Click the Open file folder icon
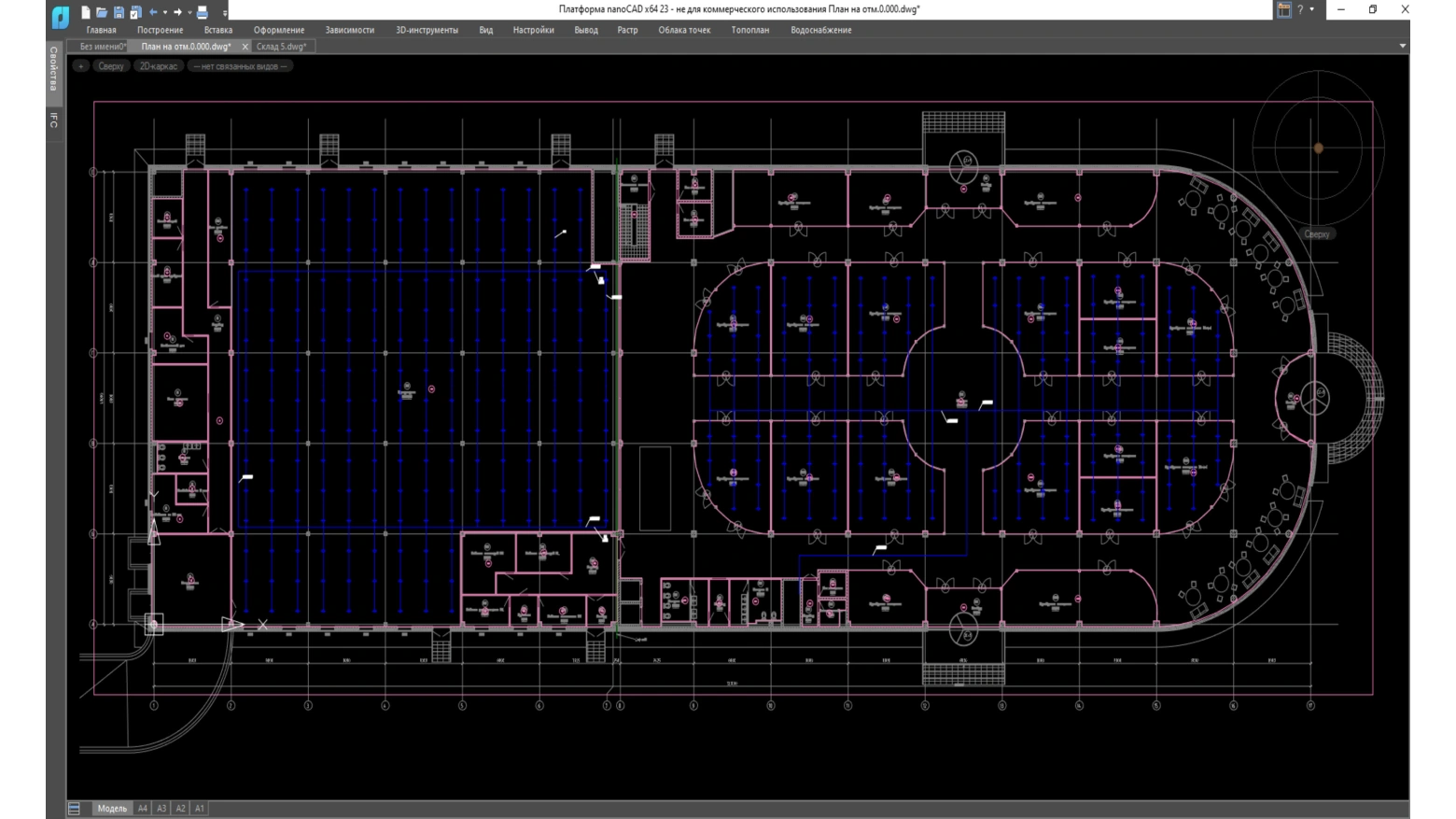This screenshot has width=1456, height=819. [102, 12]
